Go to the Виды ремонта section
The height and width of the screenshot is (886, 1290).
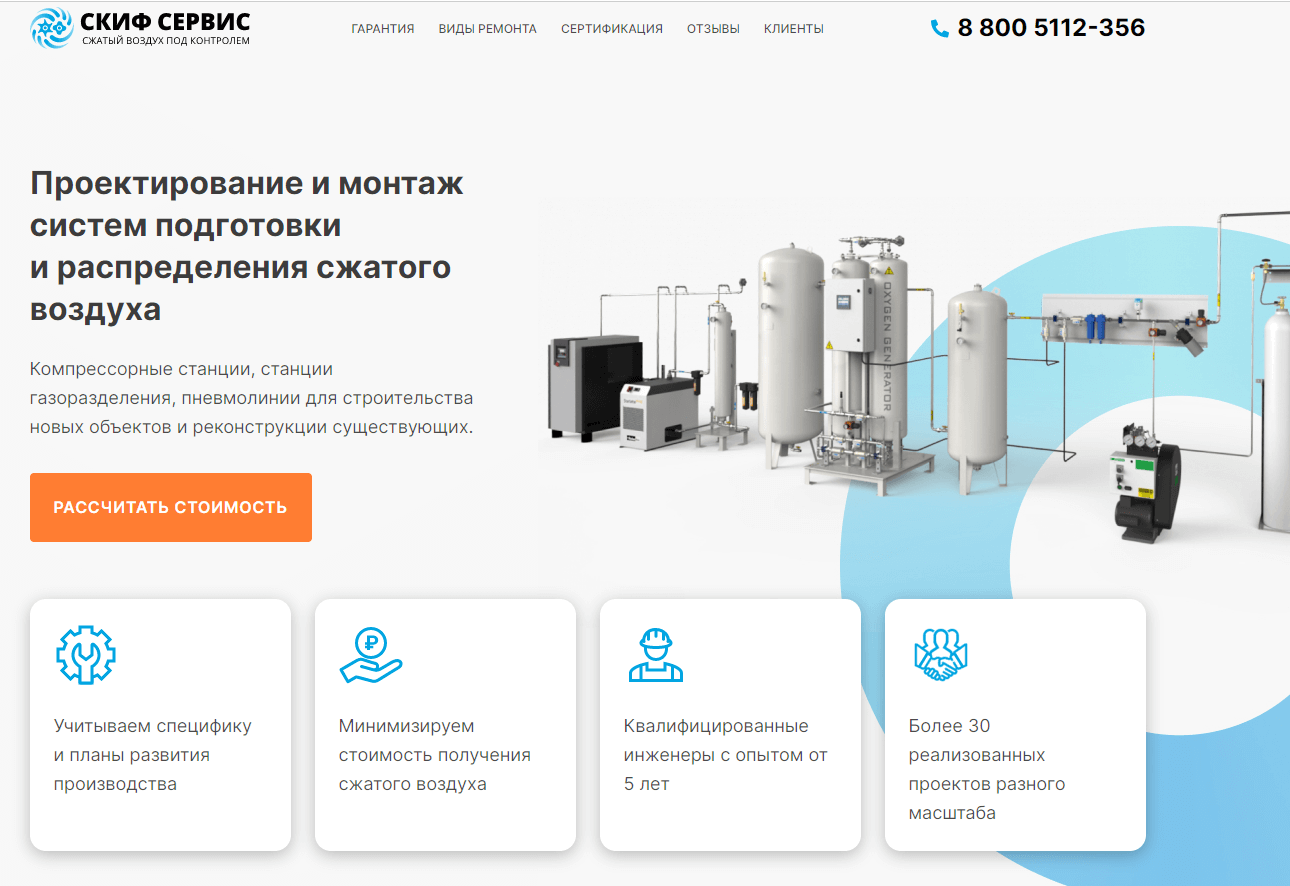point(487,29)
